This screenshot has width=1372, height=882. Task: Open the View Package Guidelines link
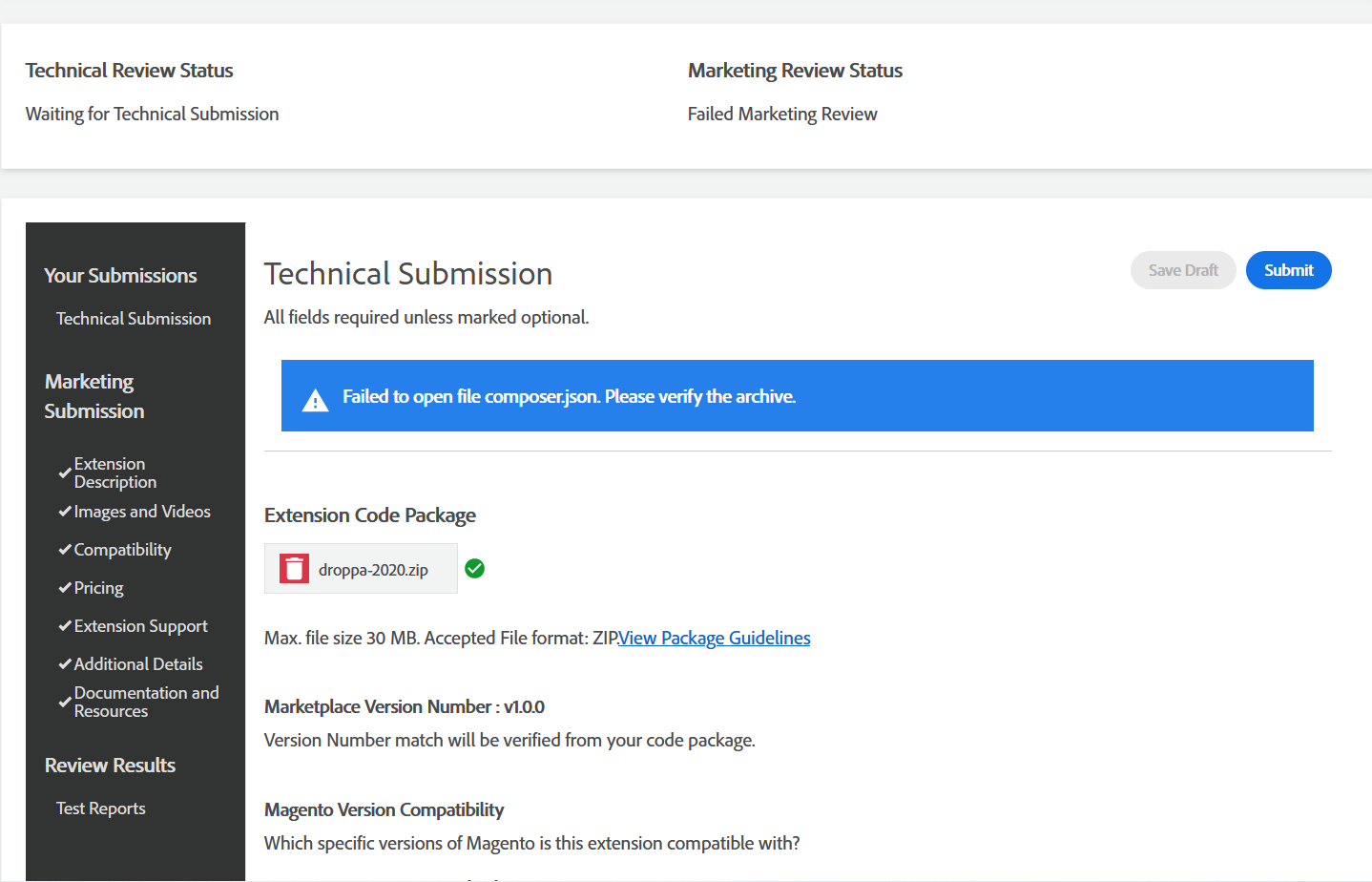coord(715,638)
